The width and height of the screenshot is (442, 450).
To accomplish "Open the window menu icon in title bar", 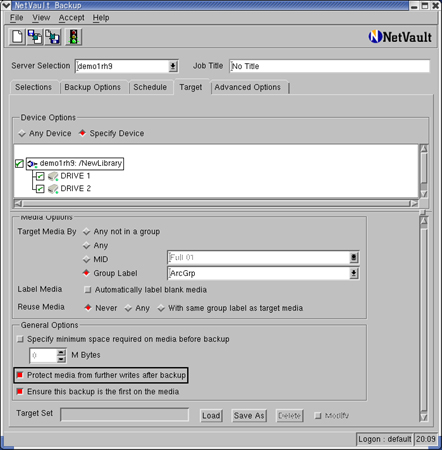I will pos(6,5).
